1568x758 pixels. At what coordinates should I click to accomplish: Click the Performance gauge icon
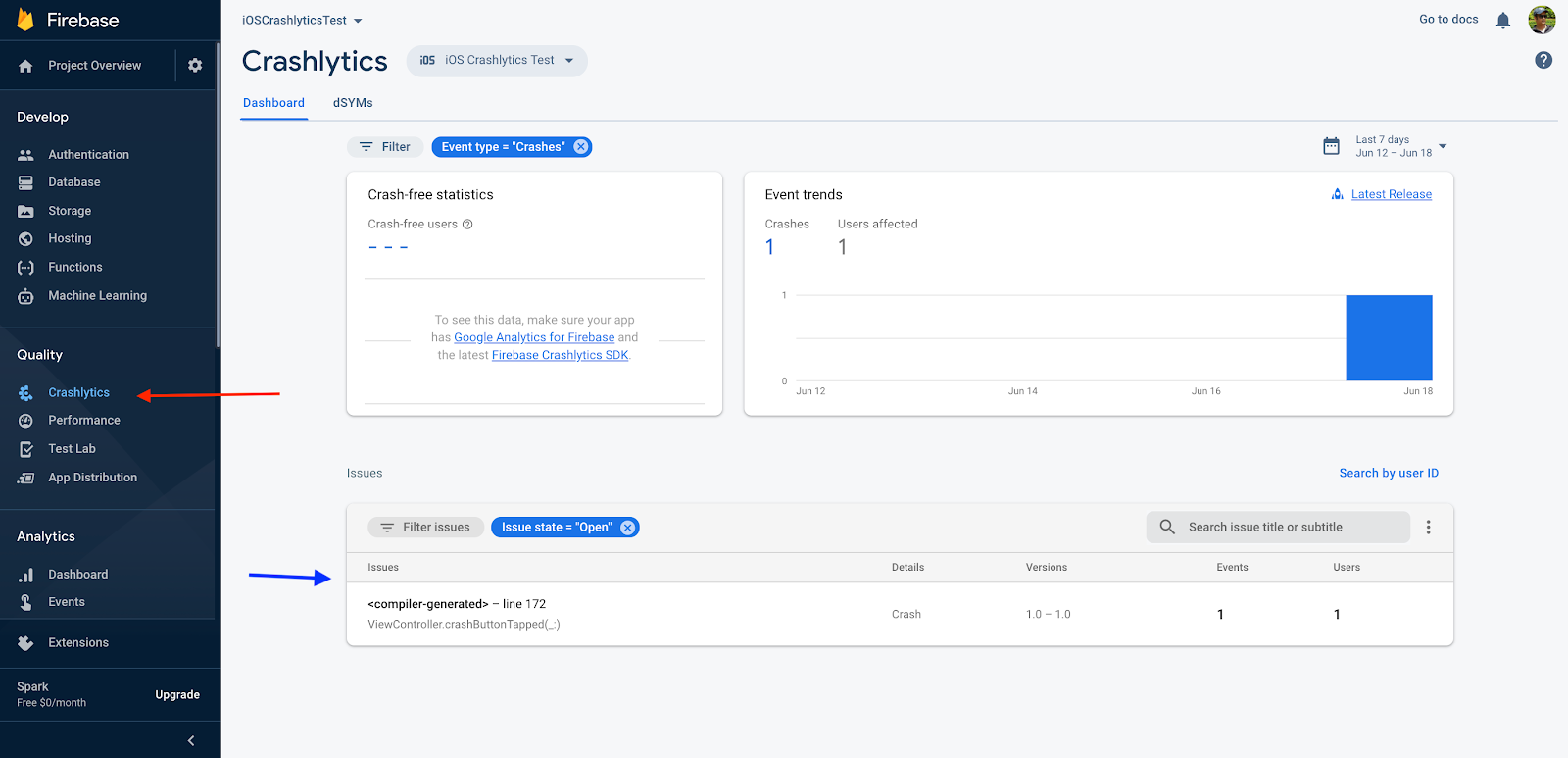pos(25,420)
